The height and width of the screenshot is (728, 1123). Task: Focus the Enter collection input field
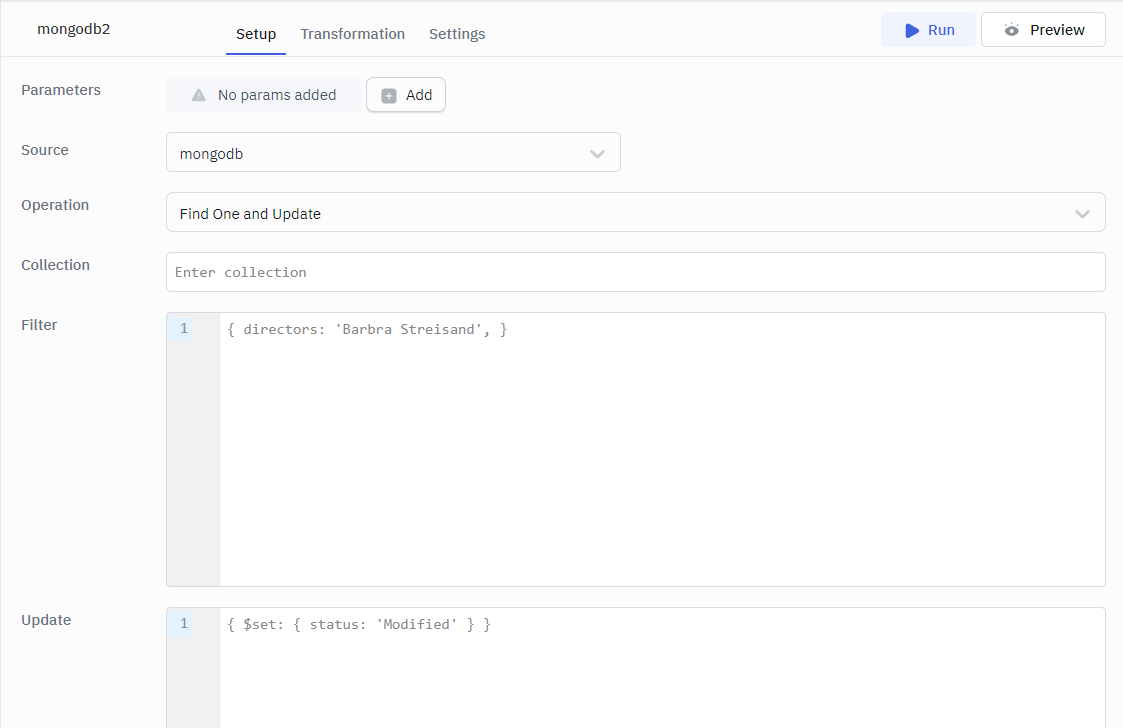coord(634,272)
